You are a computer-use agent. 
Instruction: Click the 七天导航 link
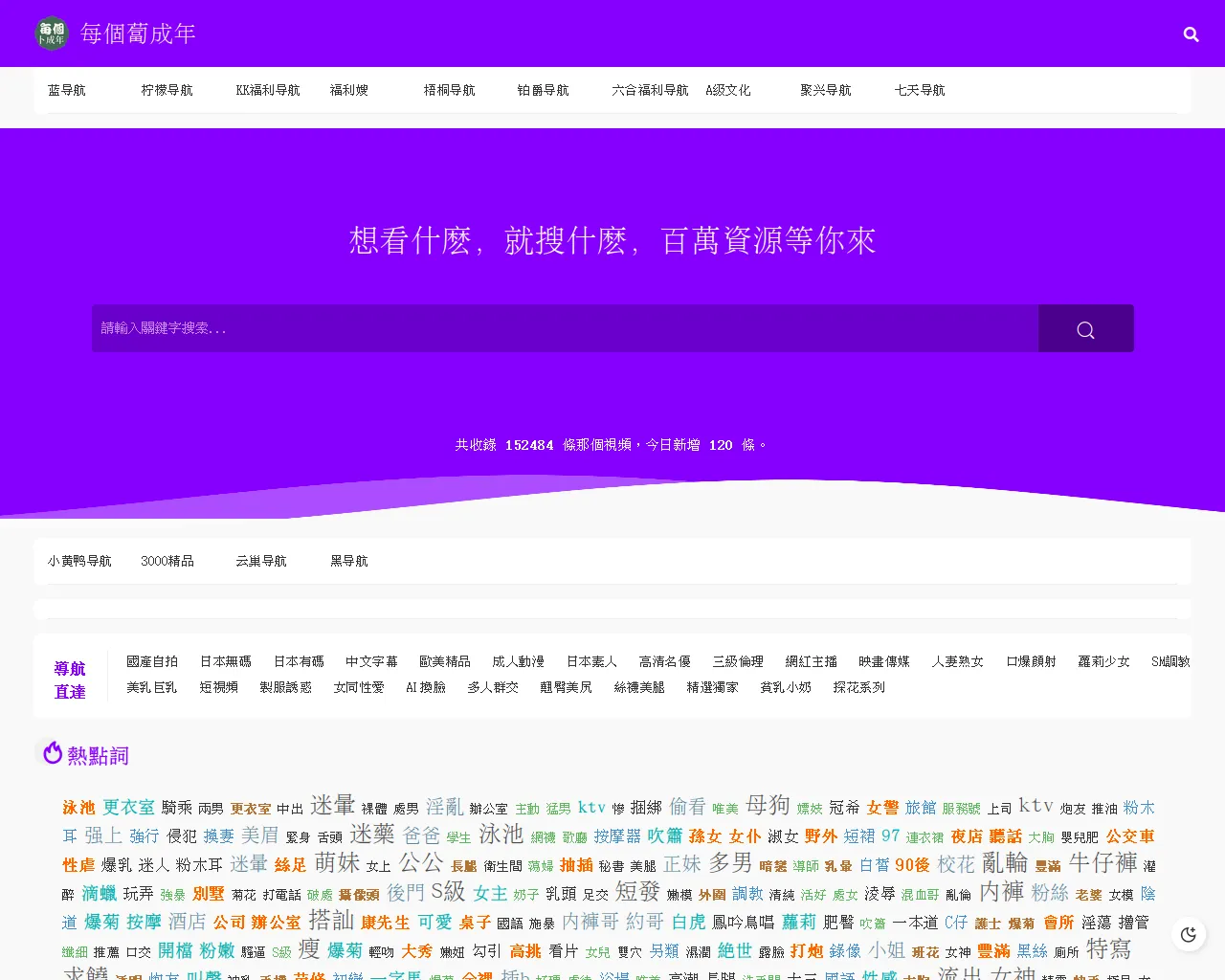[919, 90]
